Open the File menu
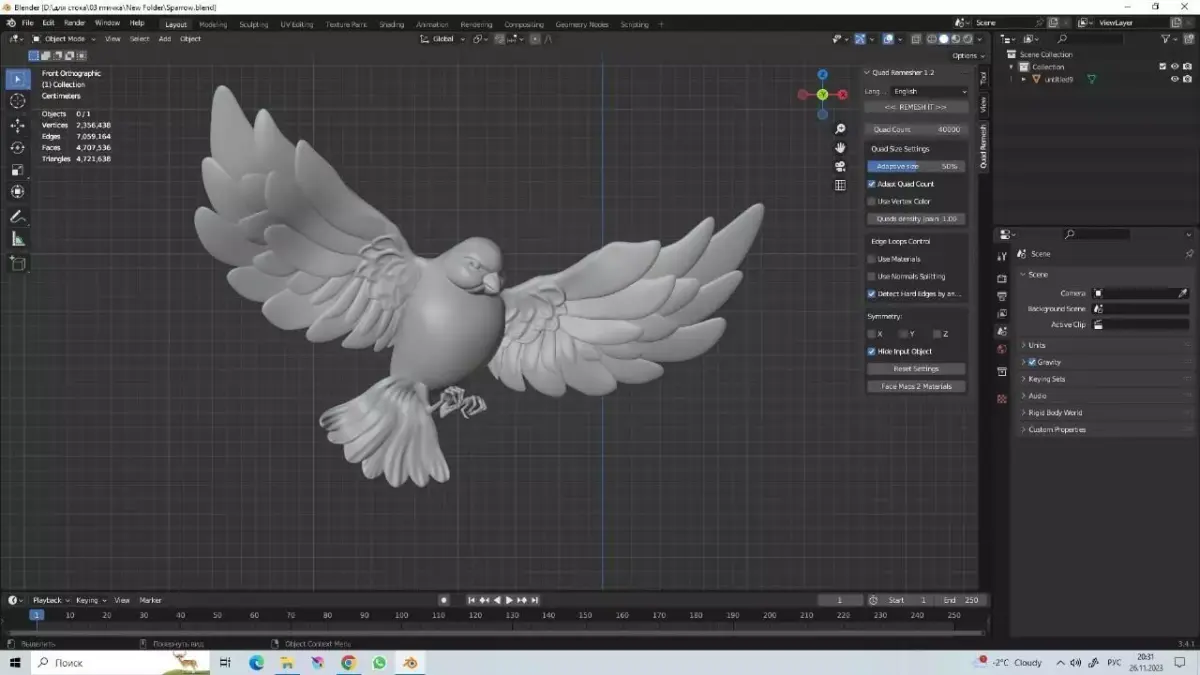1200x675 pixels. pyautogui.click(x=27, y=23)
